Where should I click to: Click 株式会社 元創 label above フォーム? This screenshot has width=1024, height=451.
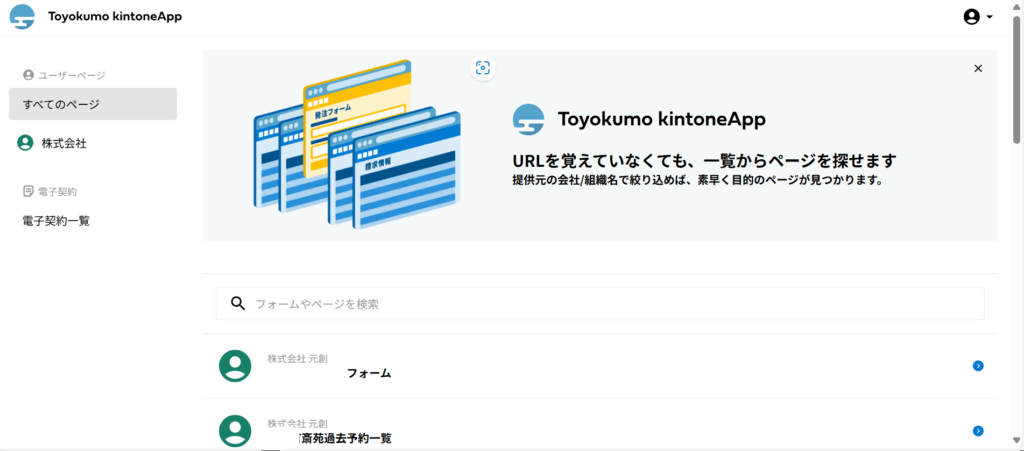point(297,358)
